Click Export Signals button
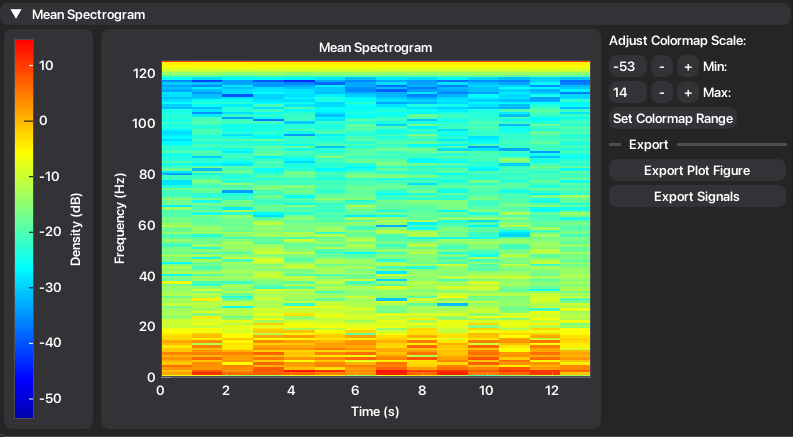Screen dimensions: 793x437 [x=697, y=196]
